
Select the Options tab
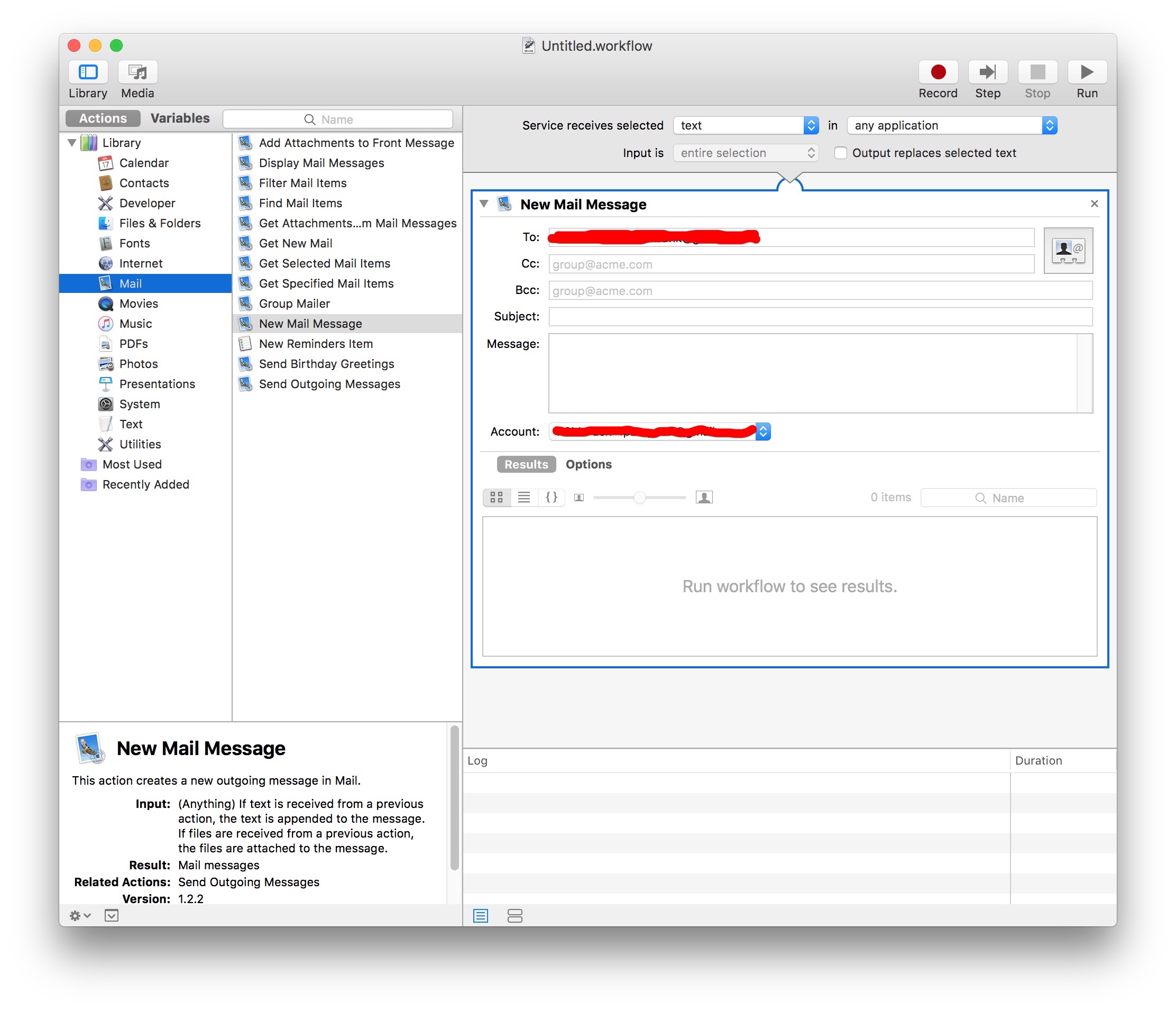tap(589, 464)
